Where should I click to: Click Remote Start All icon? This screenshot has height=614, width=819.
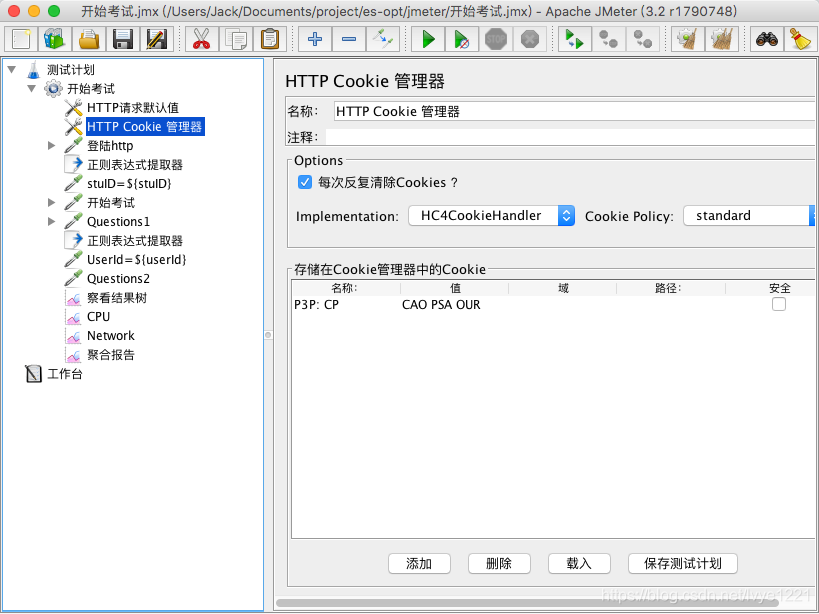(575, 39)
